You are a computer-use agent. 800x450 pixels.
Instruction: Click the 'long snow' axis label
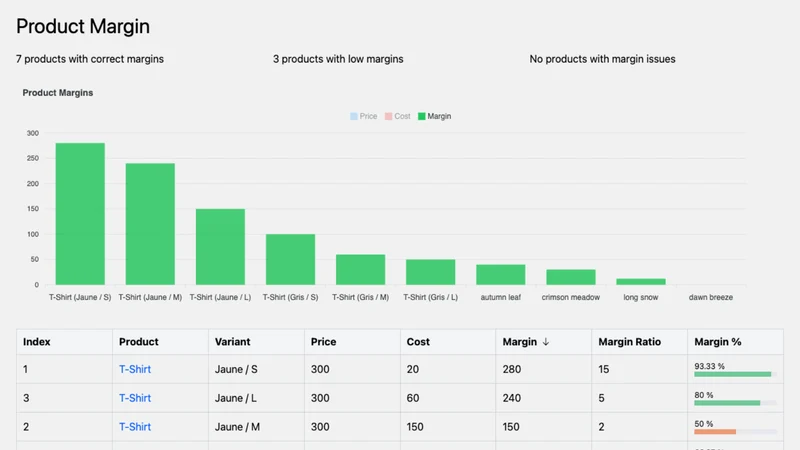coord(641,297)
